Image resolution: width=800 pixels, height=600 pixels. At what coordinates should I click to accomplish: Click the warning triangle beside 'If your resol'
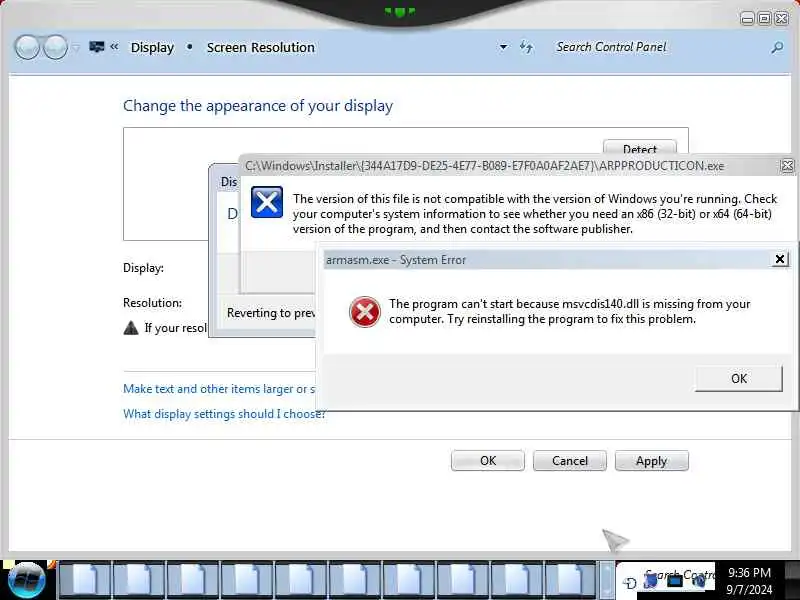(x=131, y=328)
